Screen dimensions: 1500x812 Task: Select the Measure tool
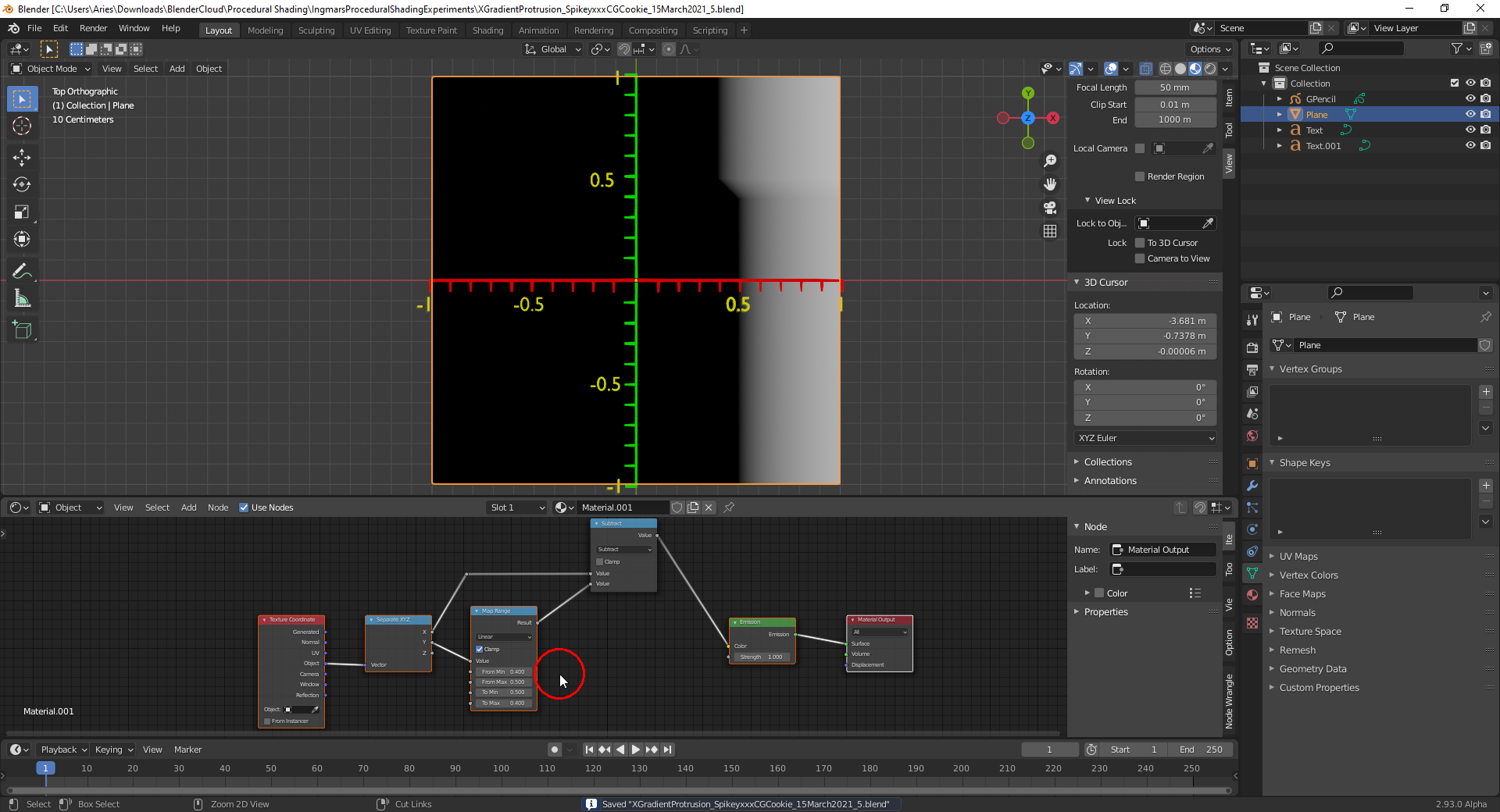pyautogui.click(x=22, y=299)
